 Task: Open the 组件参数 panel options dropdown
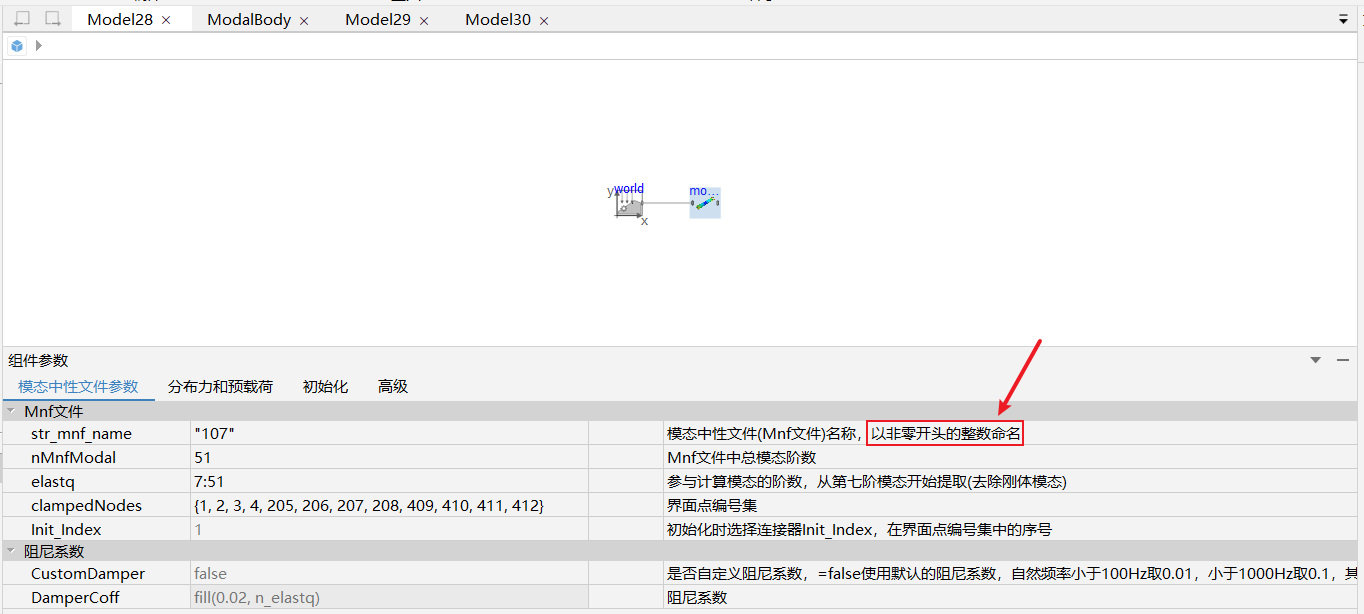(1316, 360)
